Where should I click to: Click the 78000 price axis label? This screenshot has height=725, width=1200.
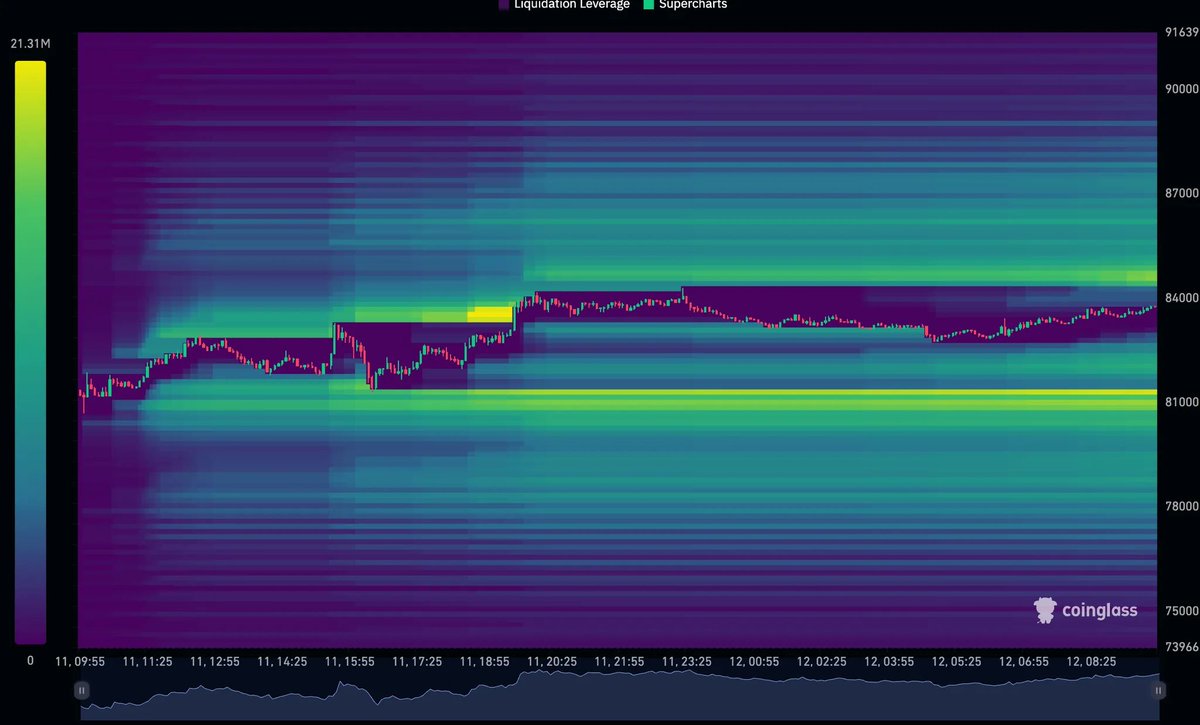pos(1182,506)
